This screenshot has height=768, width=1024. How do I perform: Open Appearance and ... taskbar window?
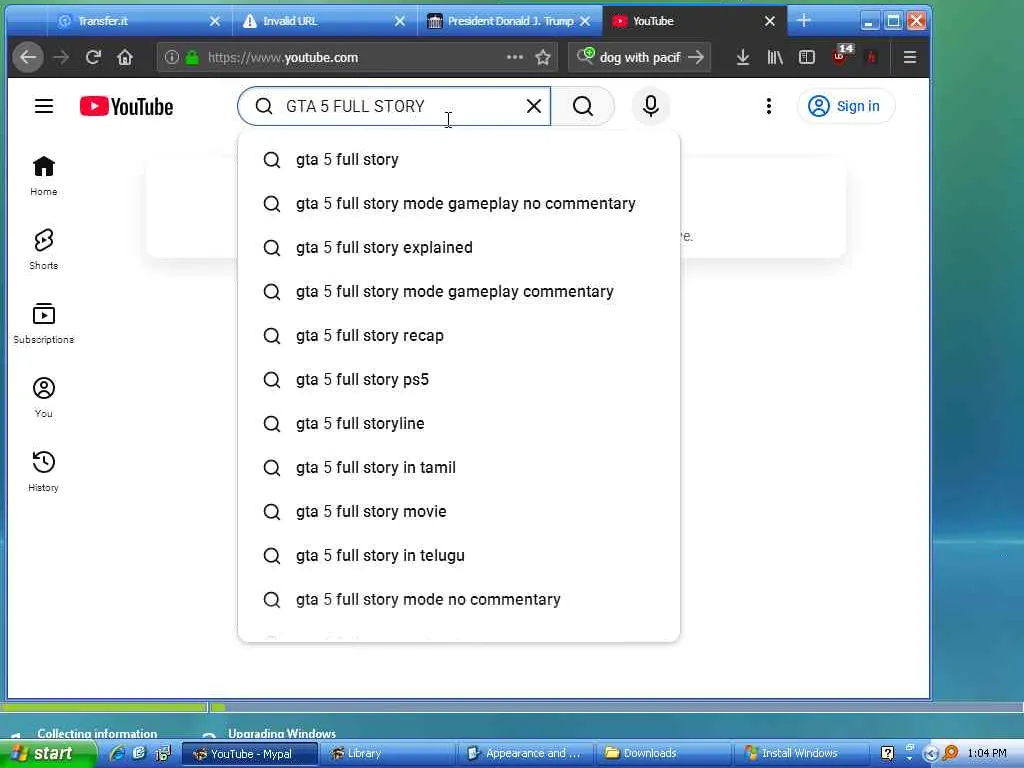[524, 754]
